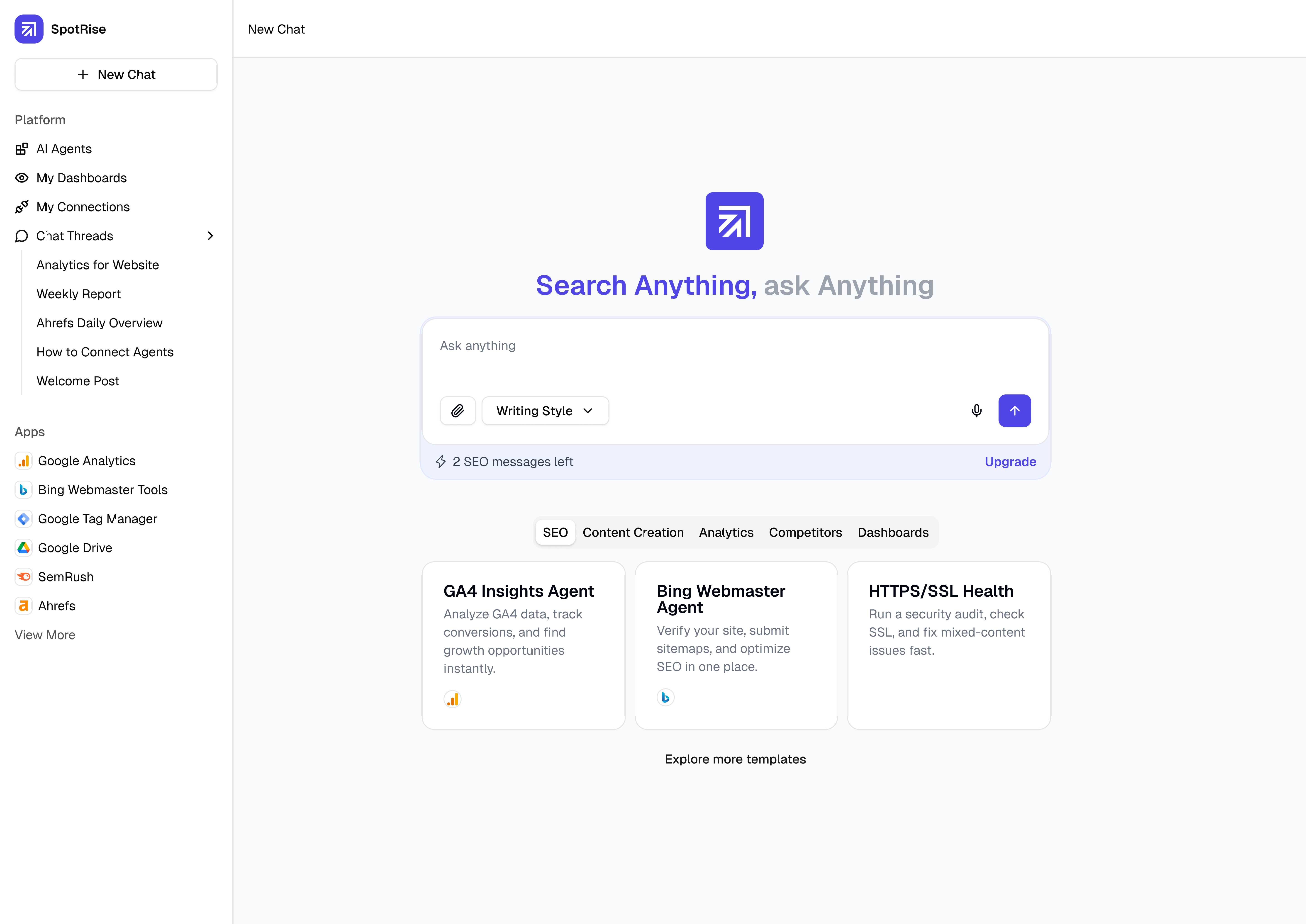Click the paperclip attachment icon

click(x=458, y=411)
